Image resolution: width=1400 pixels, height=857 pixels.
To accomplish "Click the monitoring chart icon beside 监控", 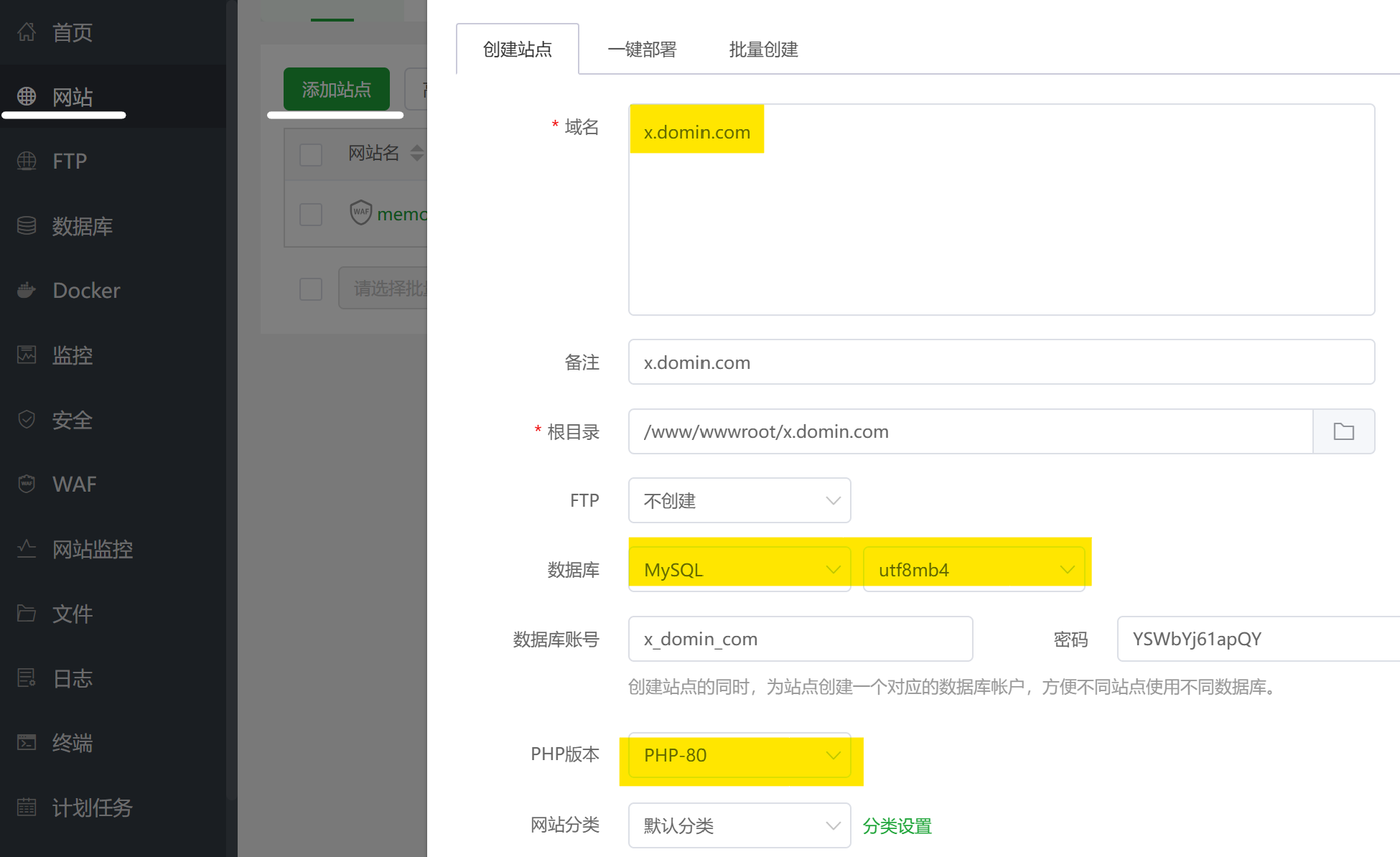I will [27, 355].
